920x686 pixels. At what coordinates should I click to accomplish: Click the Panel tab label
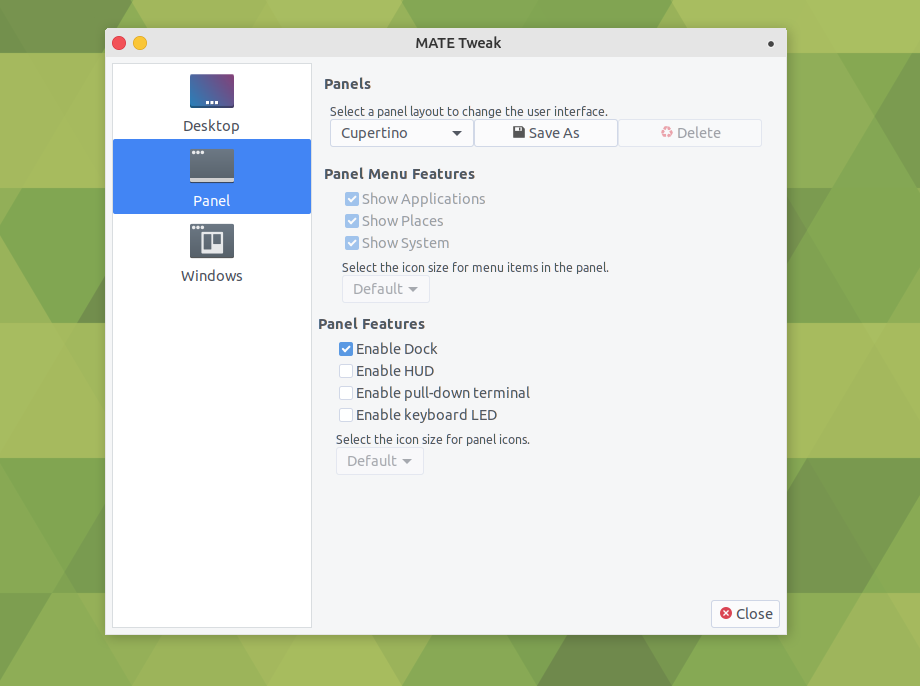211,201
